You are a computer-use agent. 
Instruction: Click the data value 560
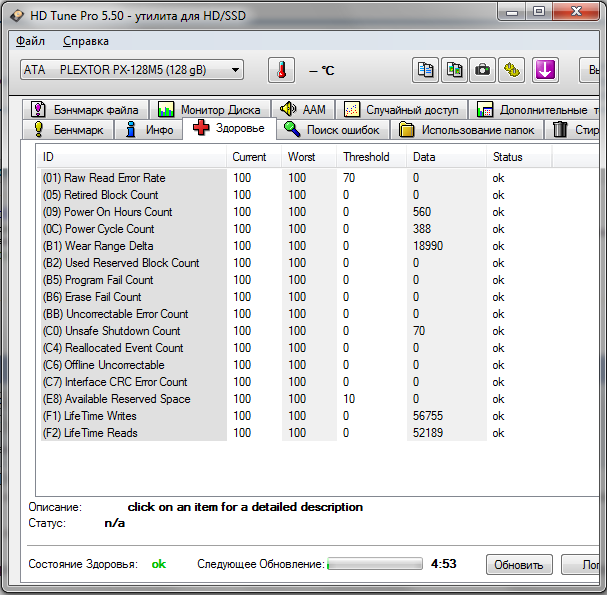pyautogui.click(x=422, y=212)
